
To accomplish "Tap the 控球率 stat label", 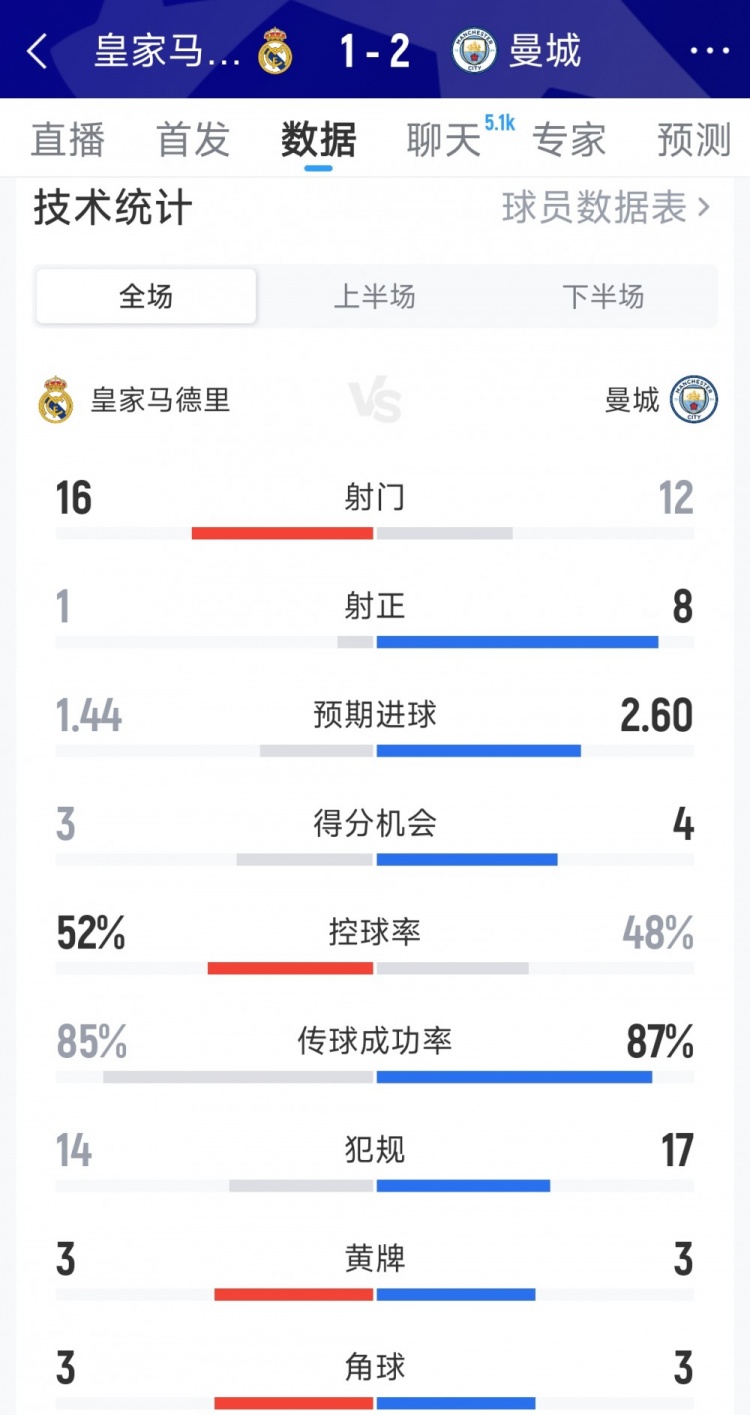I will tap(375, 932).
